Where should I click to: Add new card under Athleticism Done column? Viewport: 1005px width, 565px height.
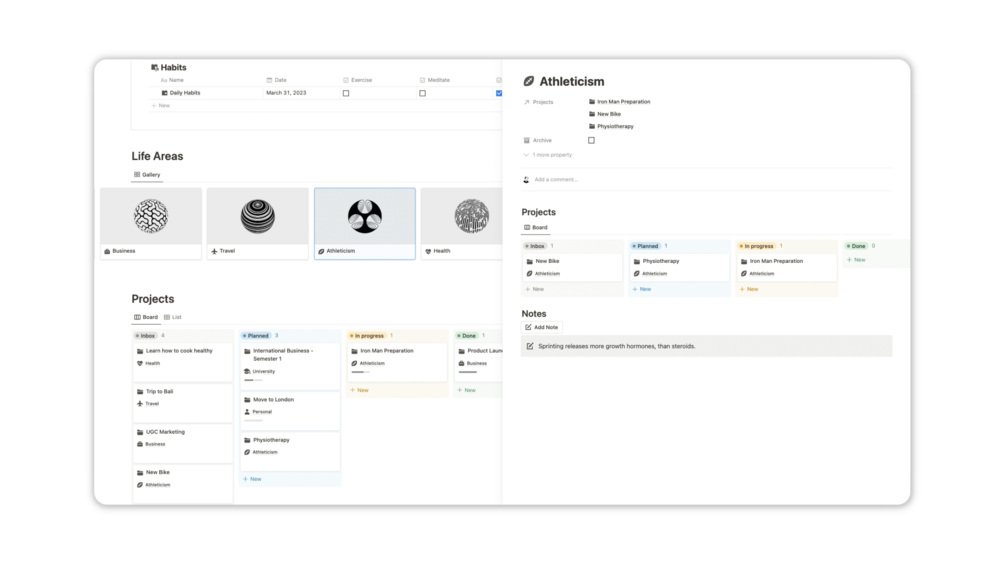[856, 260]
